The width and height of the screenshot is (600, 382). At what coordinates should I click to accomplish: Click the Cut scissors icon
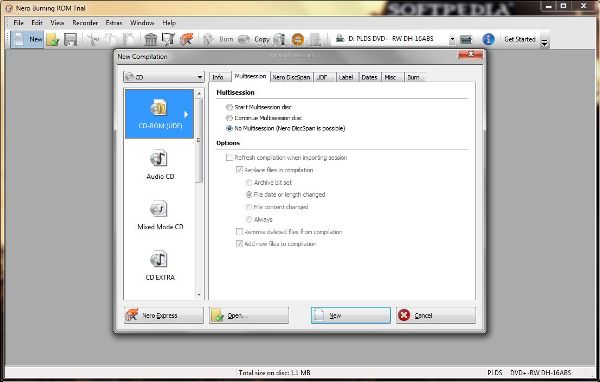[x=93, y=39]
